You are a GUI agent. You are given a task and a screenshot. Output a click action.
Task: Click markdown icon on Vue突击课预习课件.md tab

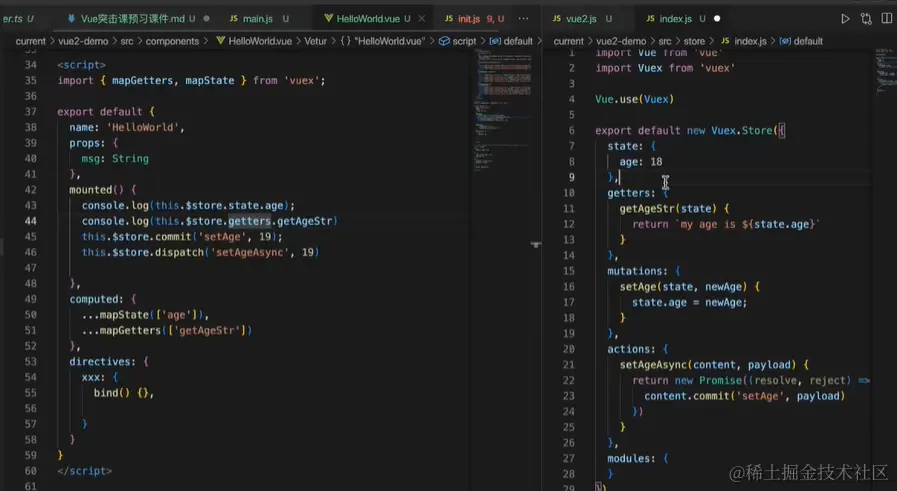click(72, 19)
